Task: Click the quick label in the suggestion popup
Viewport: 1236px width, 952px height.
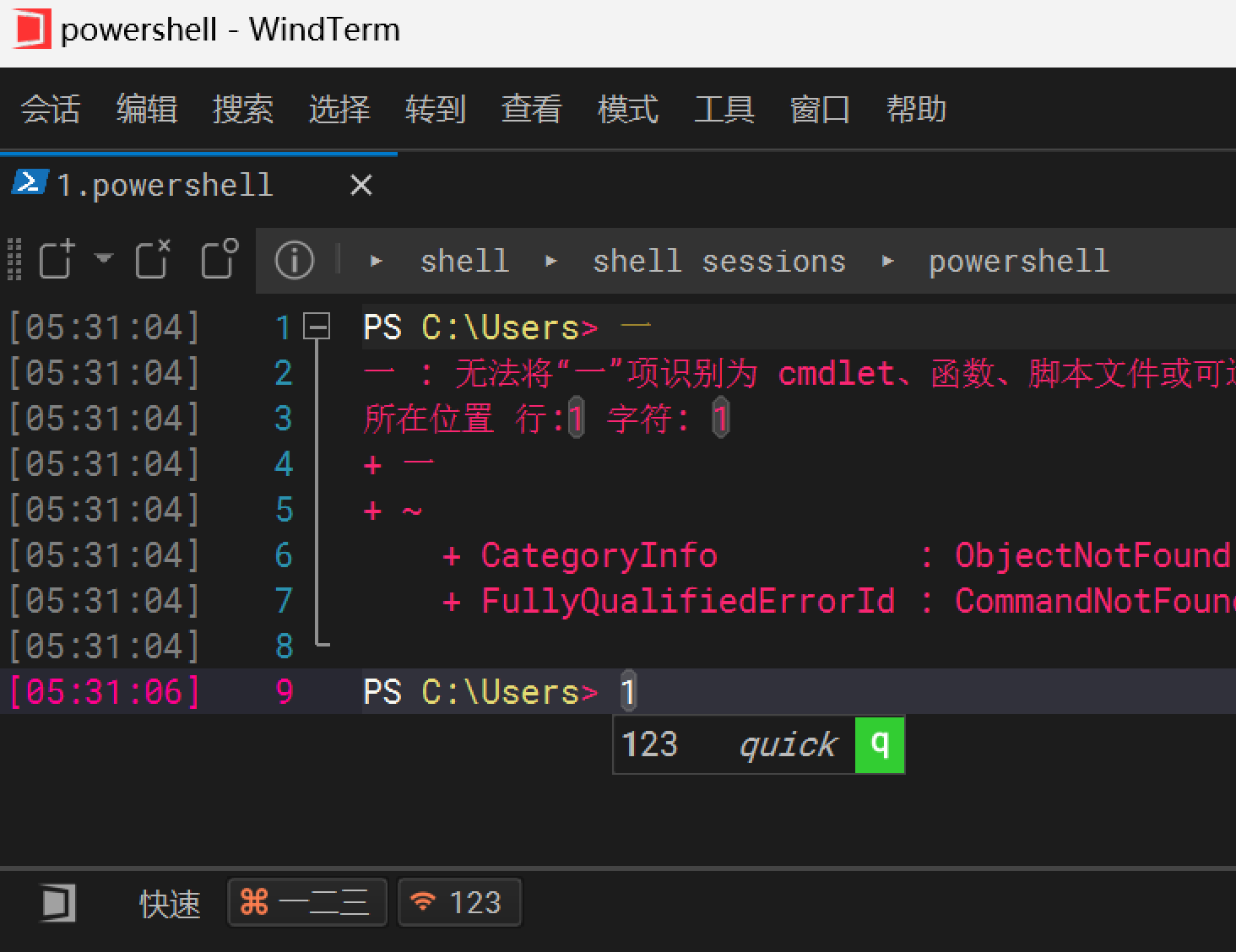Action: click(x=788, y=744)
